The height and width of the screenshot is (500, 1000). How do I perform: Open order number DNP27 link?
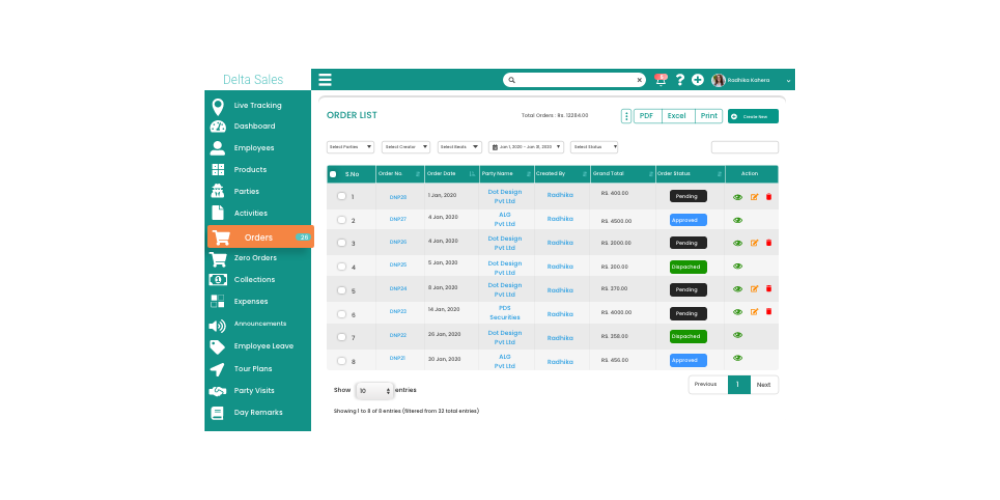click(x=398, y=219)
